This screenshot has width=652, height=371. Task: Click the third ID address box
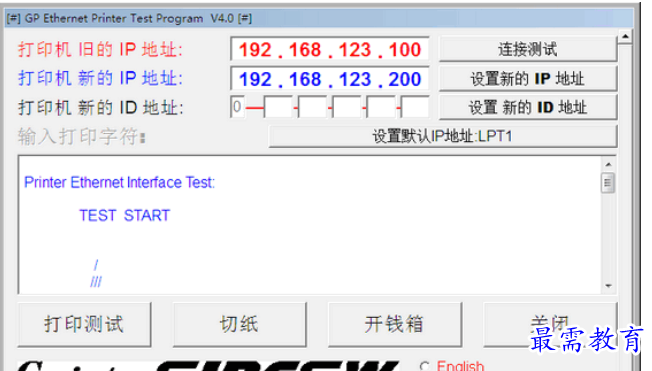312,107
